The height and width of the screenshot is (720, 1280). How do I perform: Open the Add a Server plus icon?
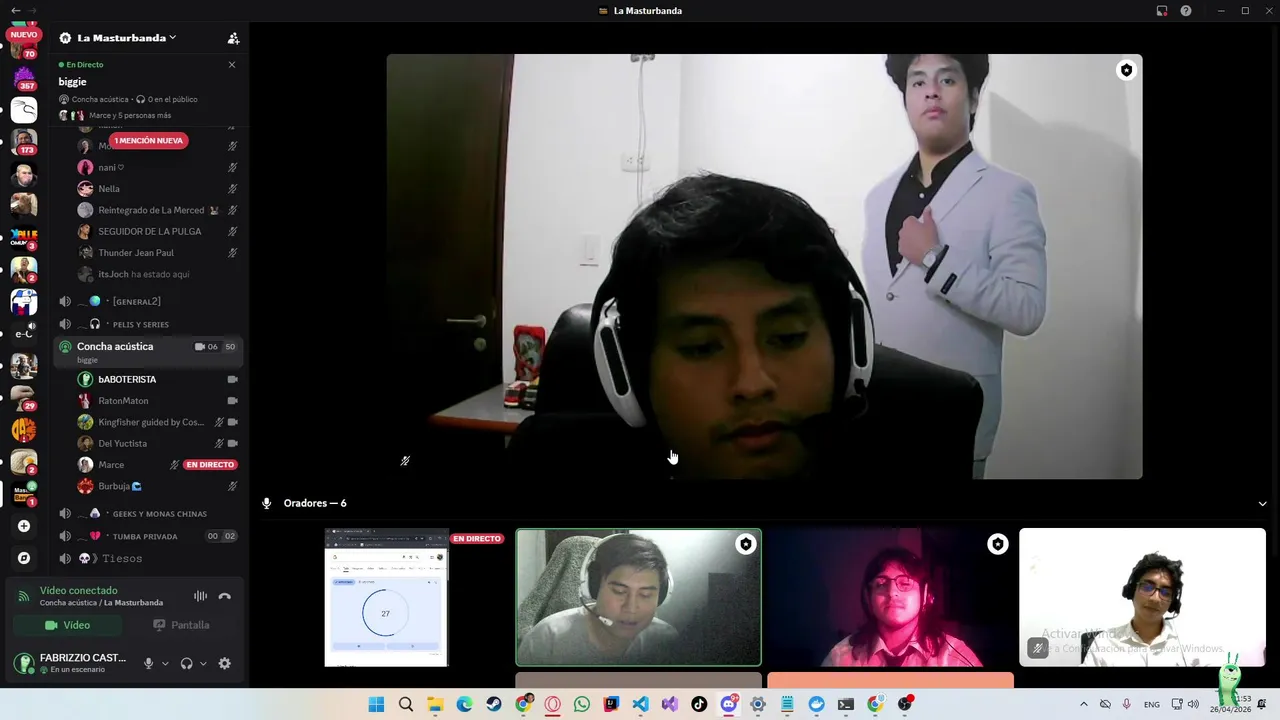click(24, 526)
